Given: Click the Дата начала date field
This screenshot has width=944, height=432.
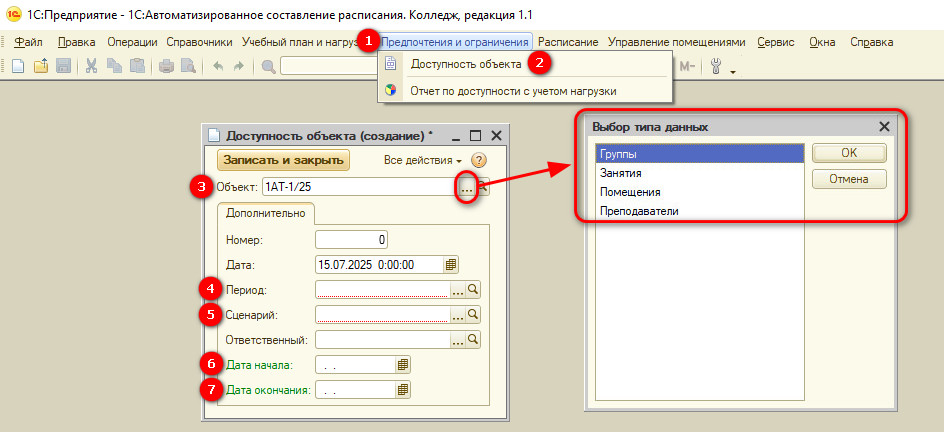Looking at the screenshot, I should [x=356, y=365].
